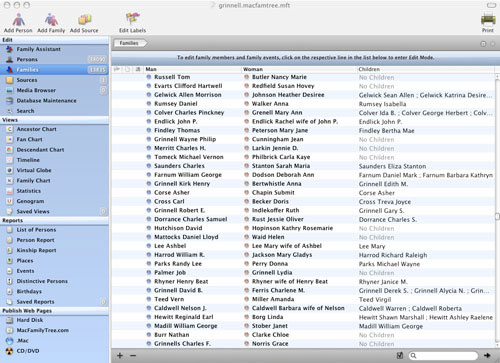
Task: Open the List of Persons report
Action: (x=54, y=230)
